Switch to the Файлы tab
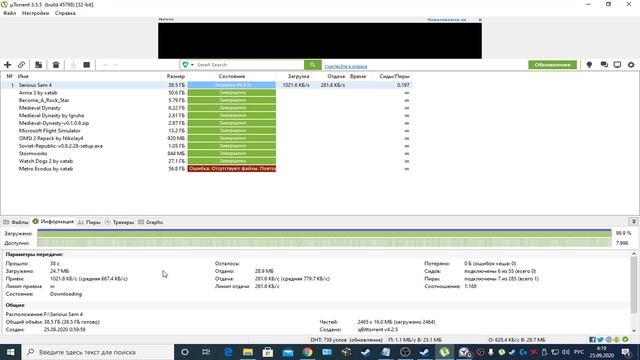The image size is (640, 360). 16,222
